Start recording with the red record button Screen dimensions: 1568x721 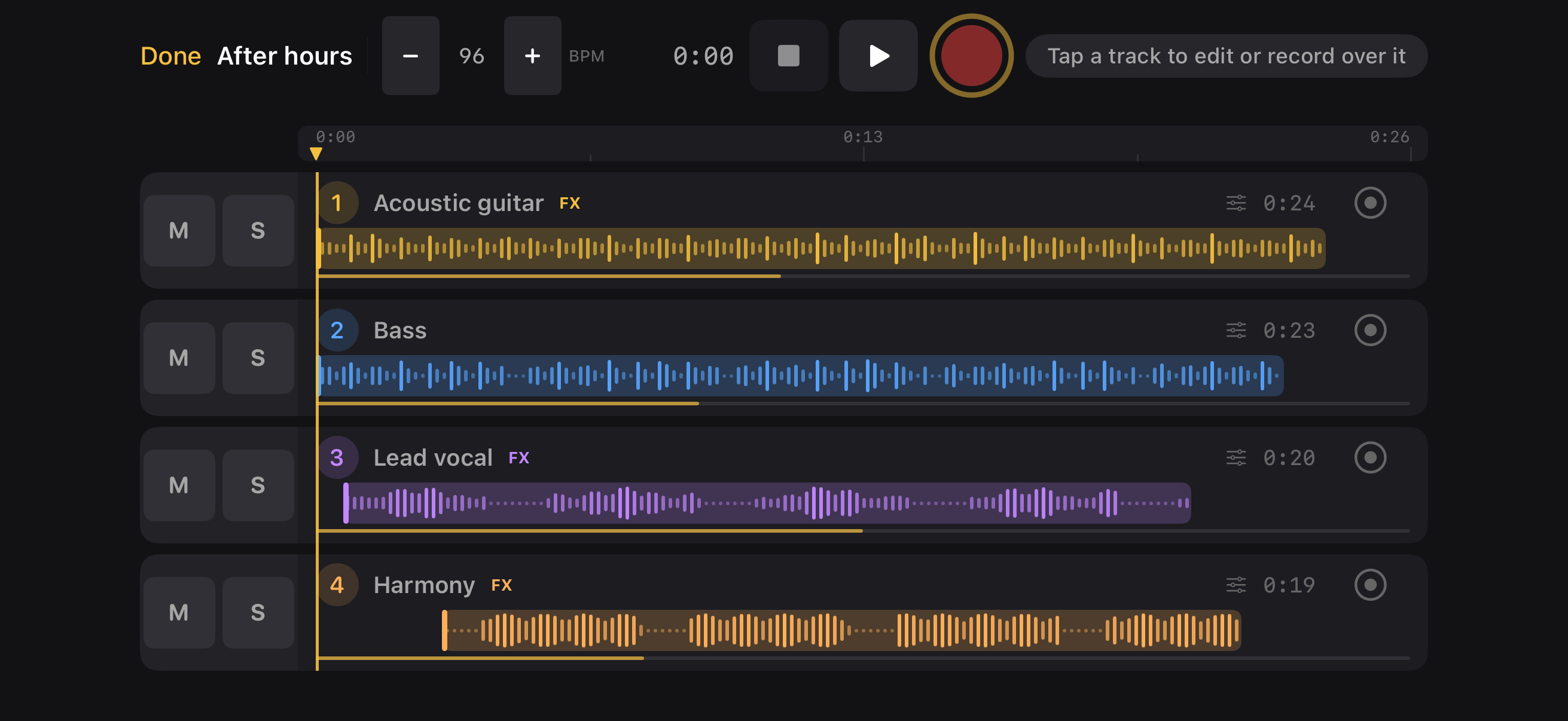pos(971,56)
